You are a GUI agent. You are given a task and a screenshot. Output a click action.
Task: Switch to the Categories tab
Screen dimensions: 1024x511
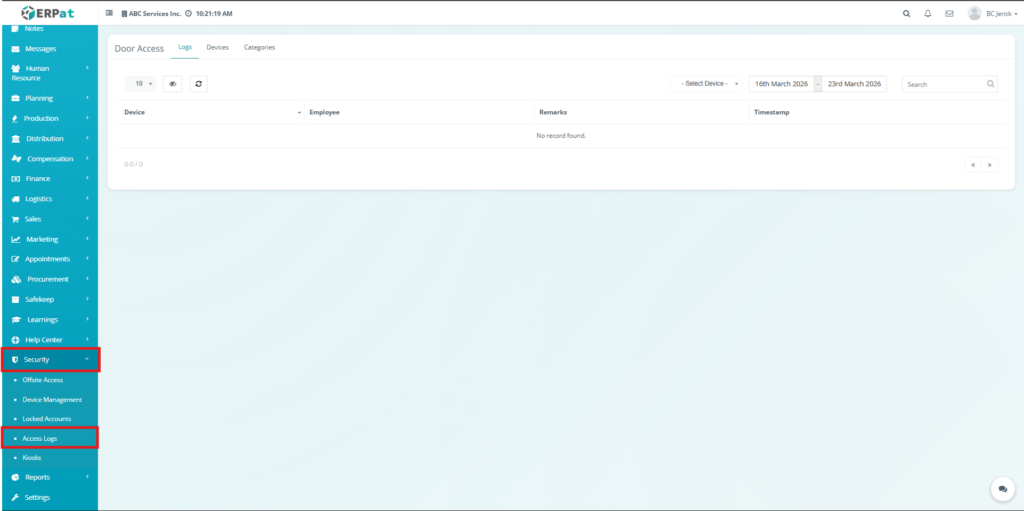click(x=259, y=48)
